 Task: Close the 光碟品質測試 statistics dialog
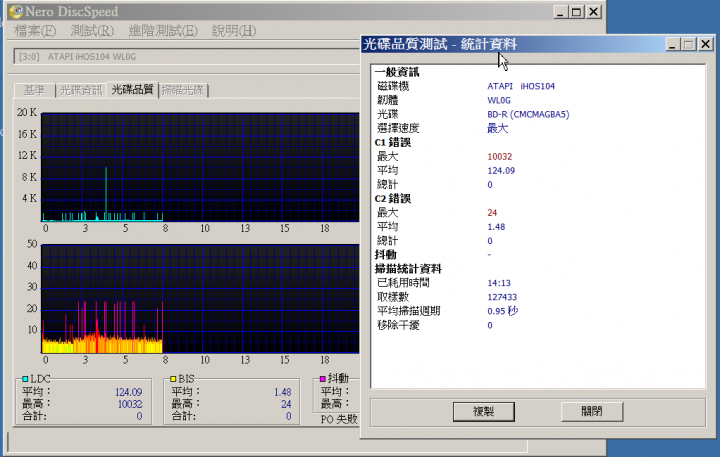(705, 44)
